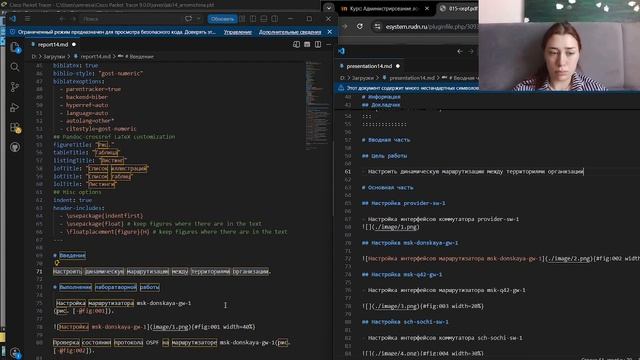Click Загрузки breadcrumb in right editor
Viewport: 640px width, 360px height.
coord(363,78)
